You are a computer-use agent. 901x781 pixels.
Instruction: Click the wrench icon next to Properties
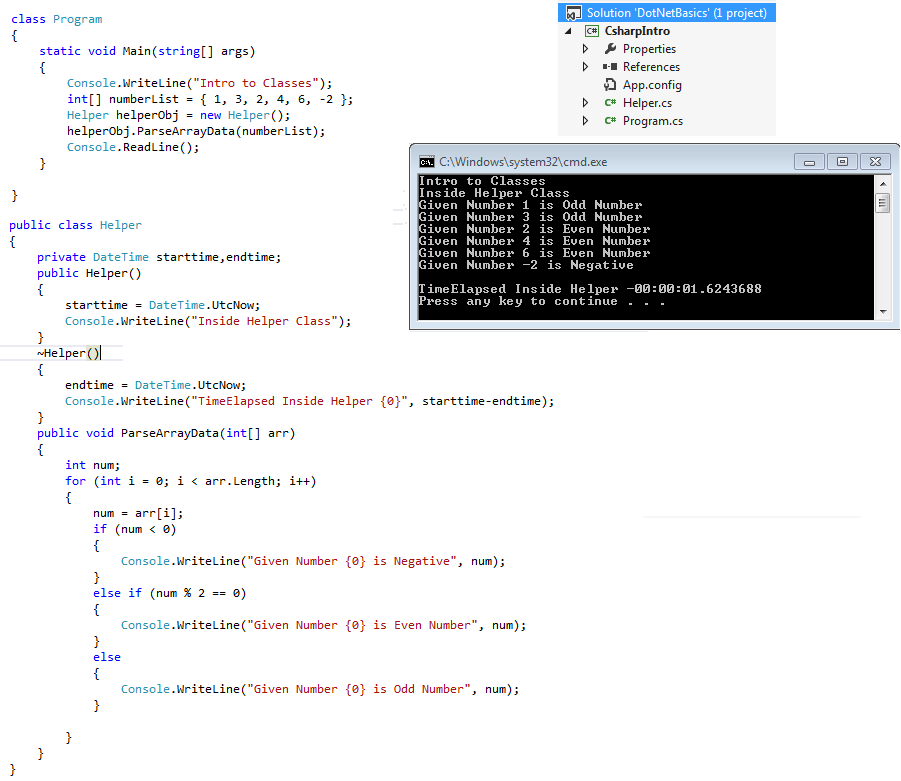pos(611,48)
